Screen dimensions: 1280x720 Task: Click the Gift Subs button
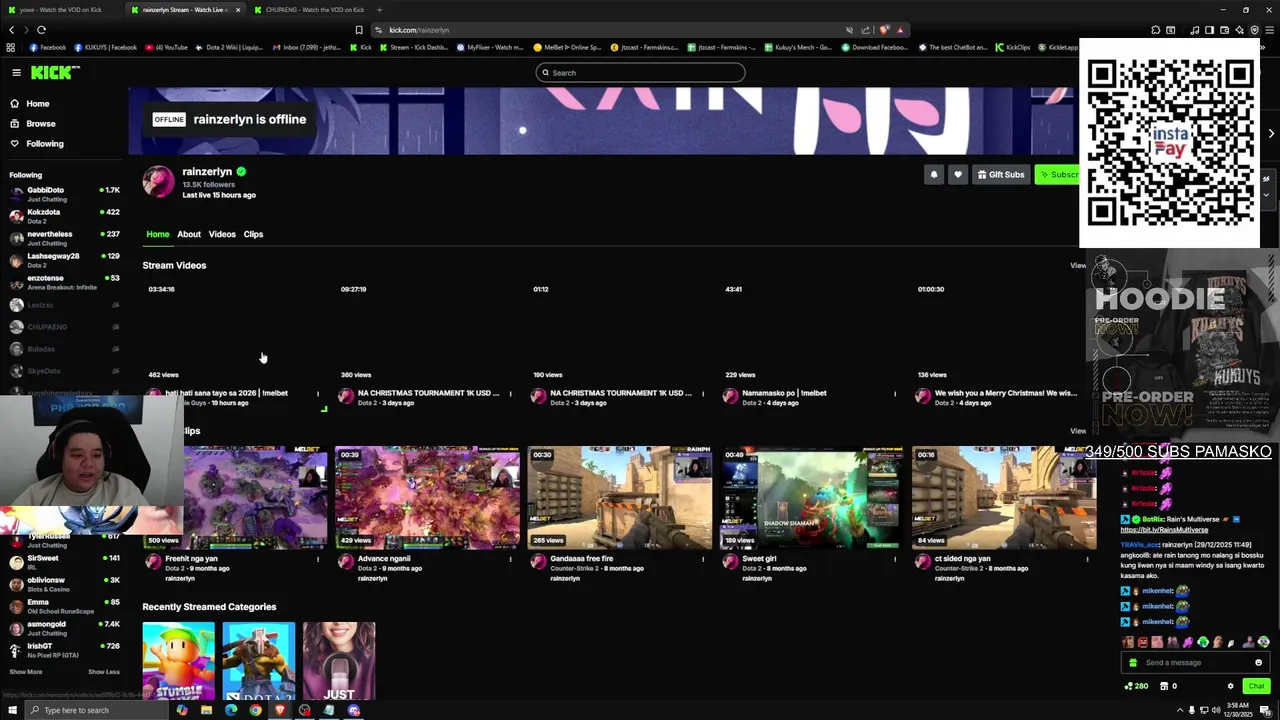[1001, 175]
